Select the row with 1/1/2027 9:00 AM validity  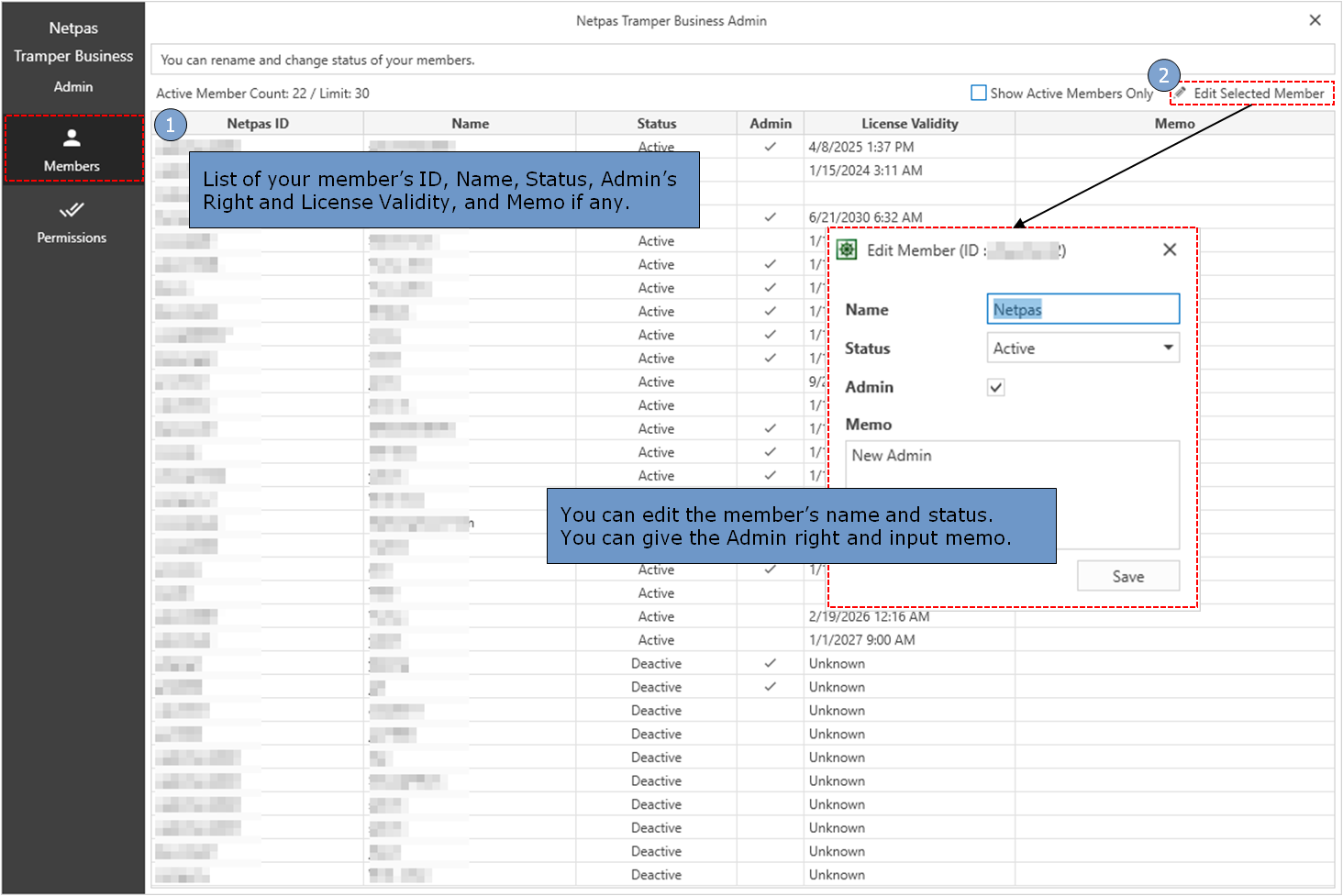(861, 640)
